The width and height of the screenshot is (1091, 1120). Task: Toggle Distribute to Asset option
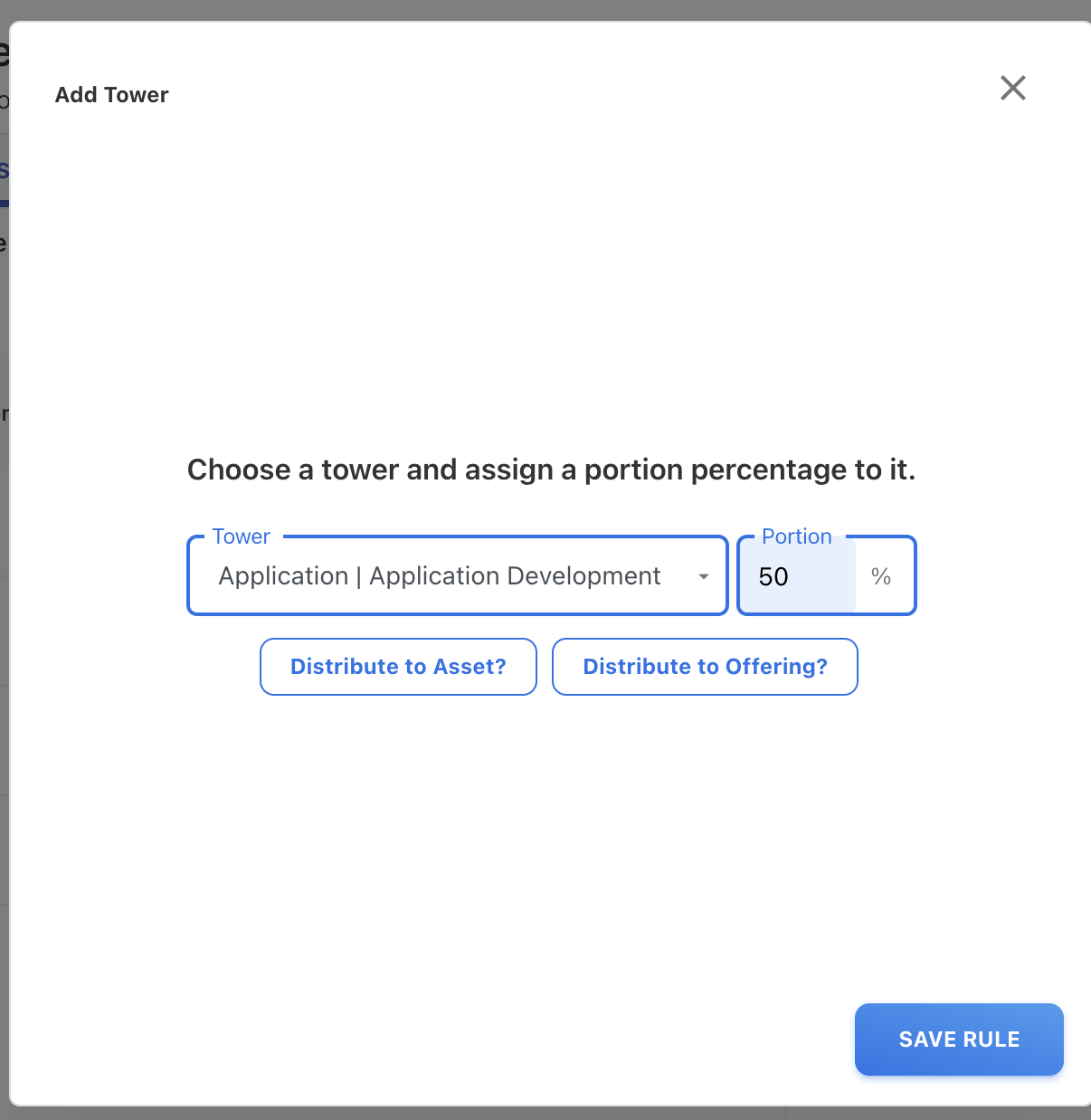[x=398, y=667]
